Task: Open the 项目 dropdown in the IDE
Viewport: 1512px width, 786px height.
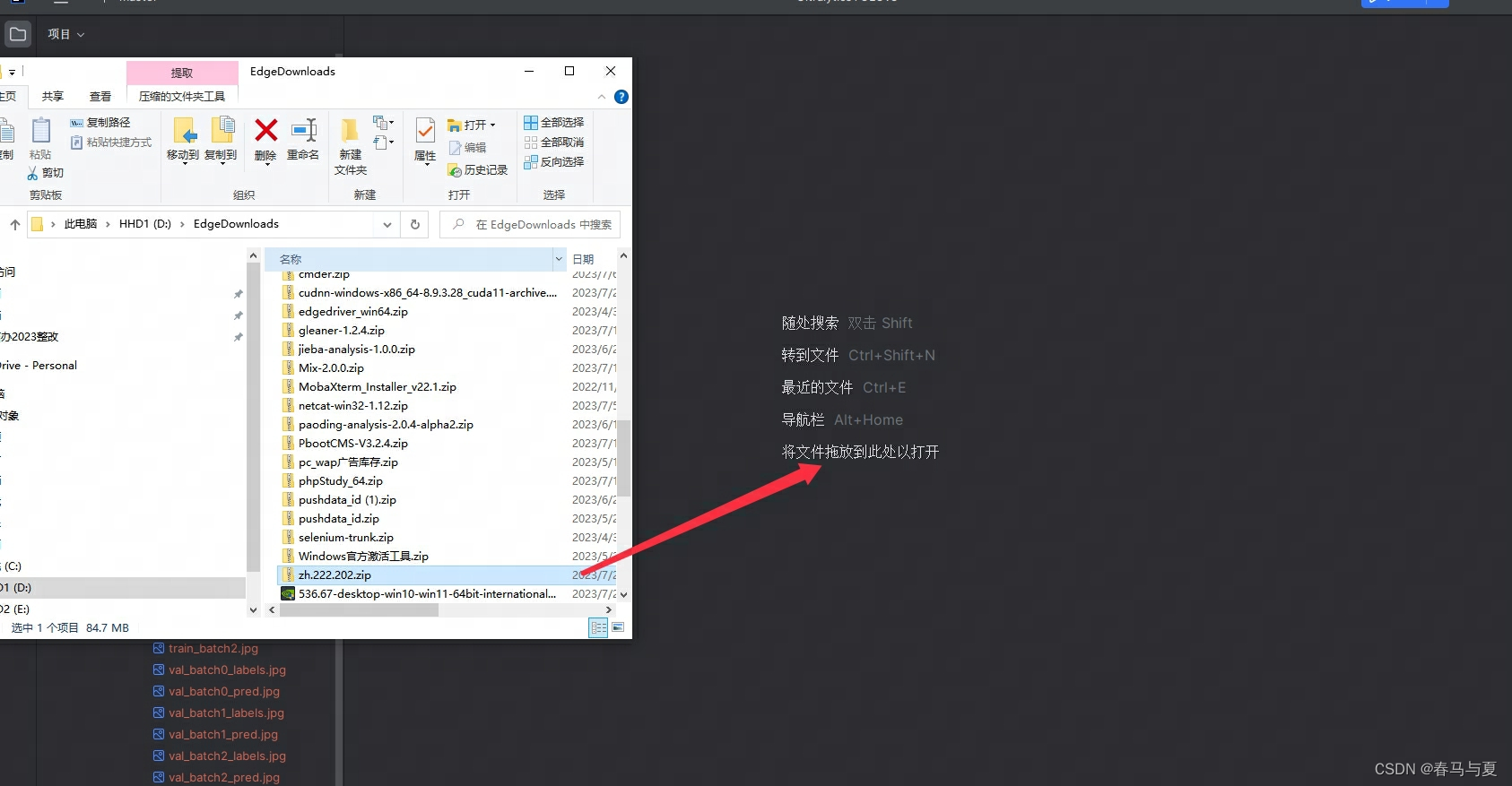Action: pos(66,34)
